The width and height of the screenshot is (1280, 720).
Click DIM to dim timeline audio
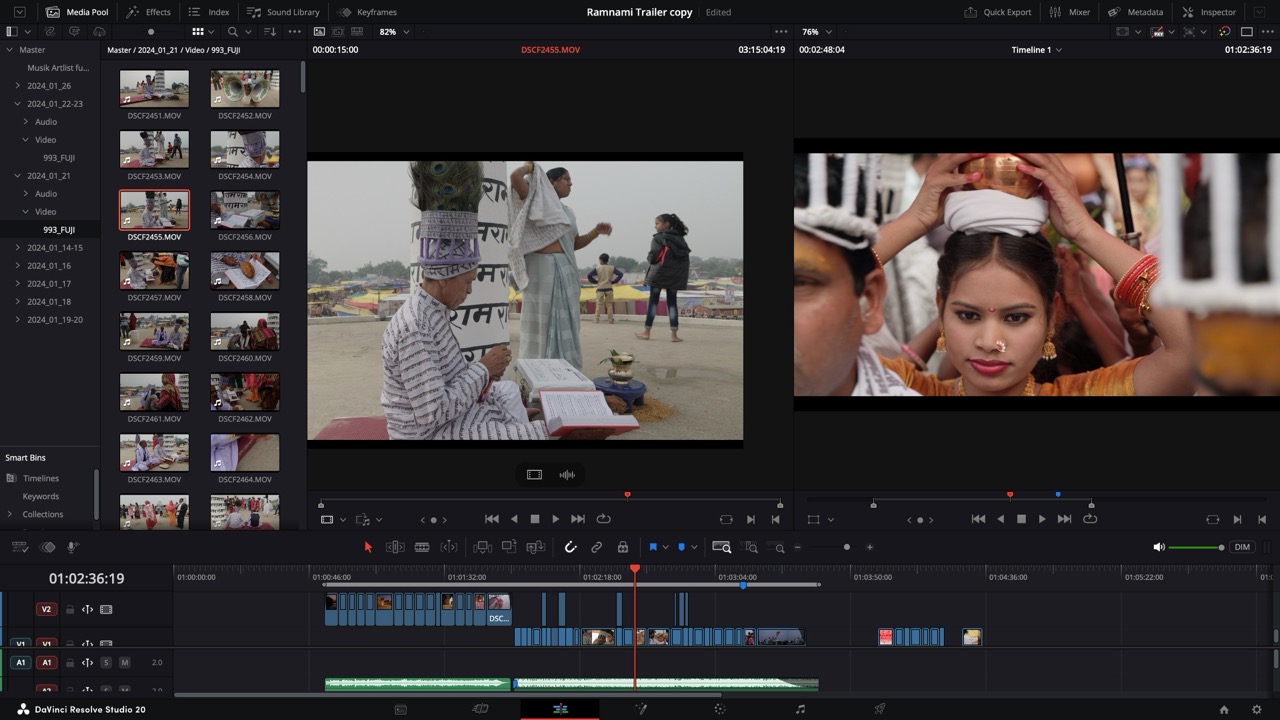pyautogui.click(x=1242, y=547)
